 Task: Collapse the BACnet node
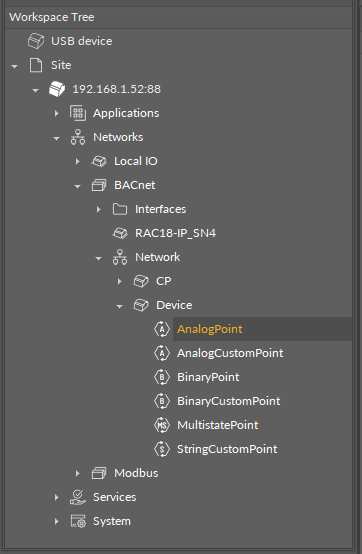pos(77,186)
